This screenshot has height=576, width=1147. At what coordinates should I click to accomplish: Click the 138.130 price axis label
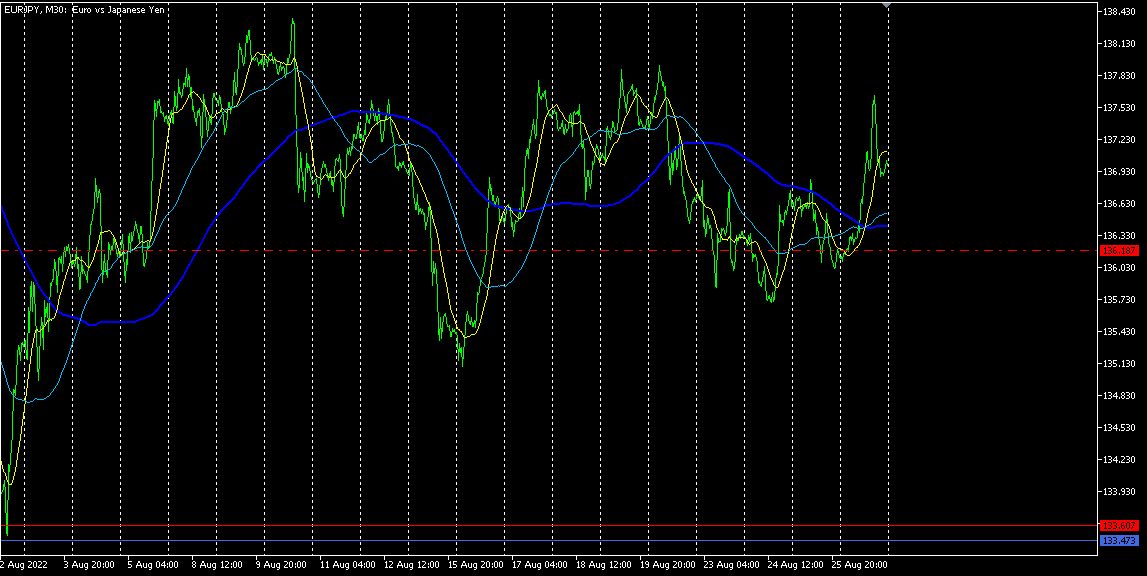click(x=1119, y=44)
